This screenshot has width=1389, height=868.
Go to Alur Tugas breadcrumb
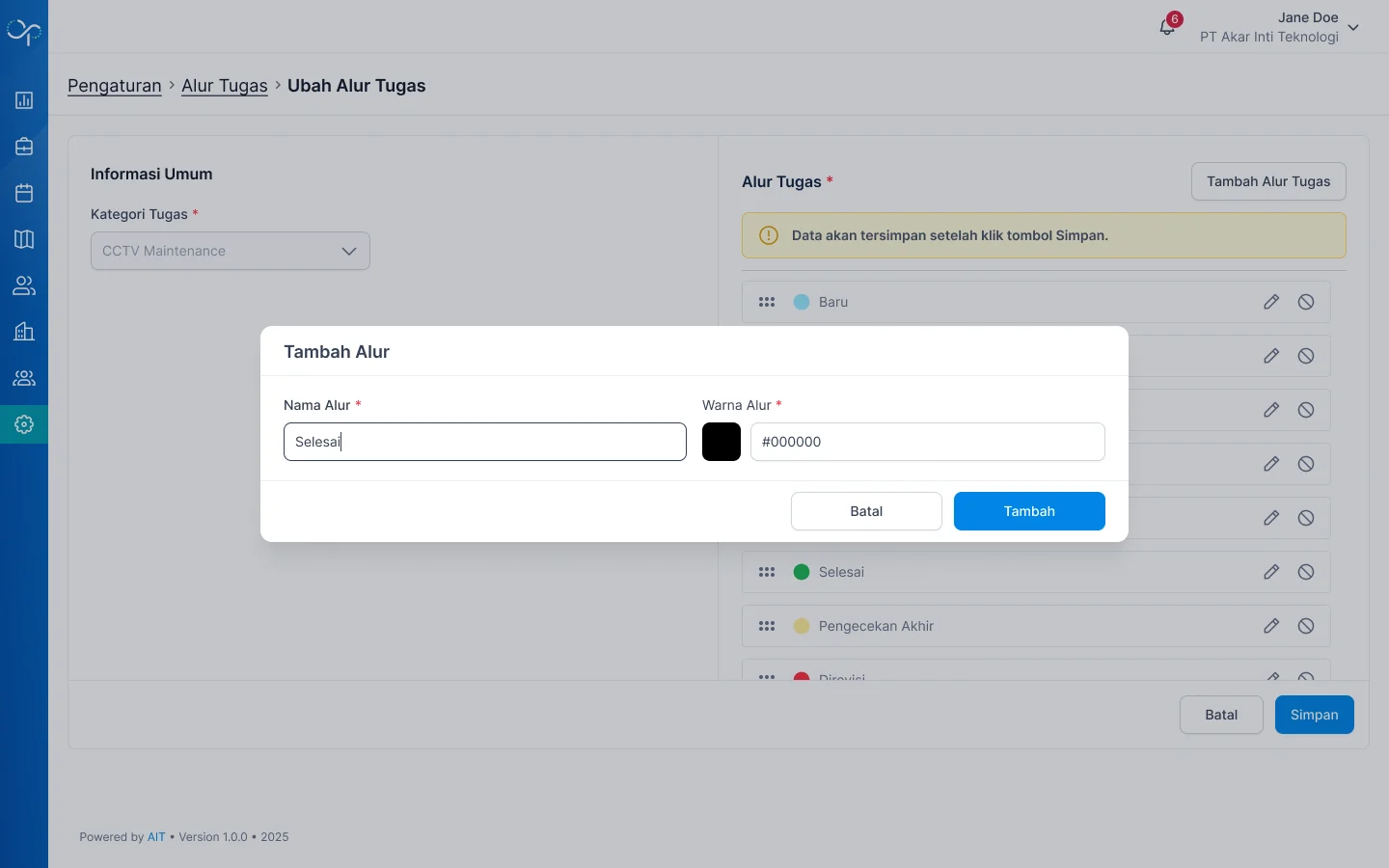[x=225, y=86]
